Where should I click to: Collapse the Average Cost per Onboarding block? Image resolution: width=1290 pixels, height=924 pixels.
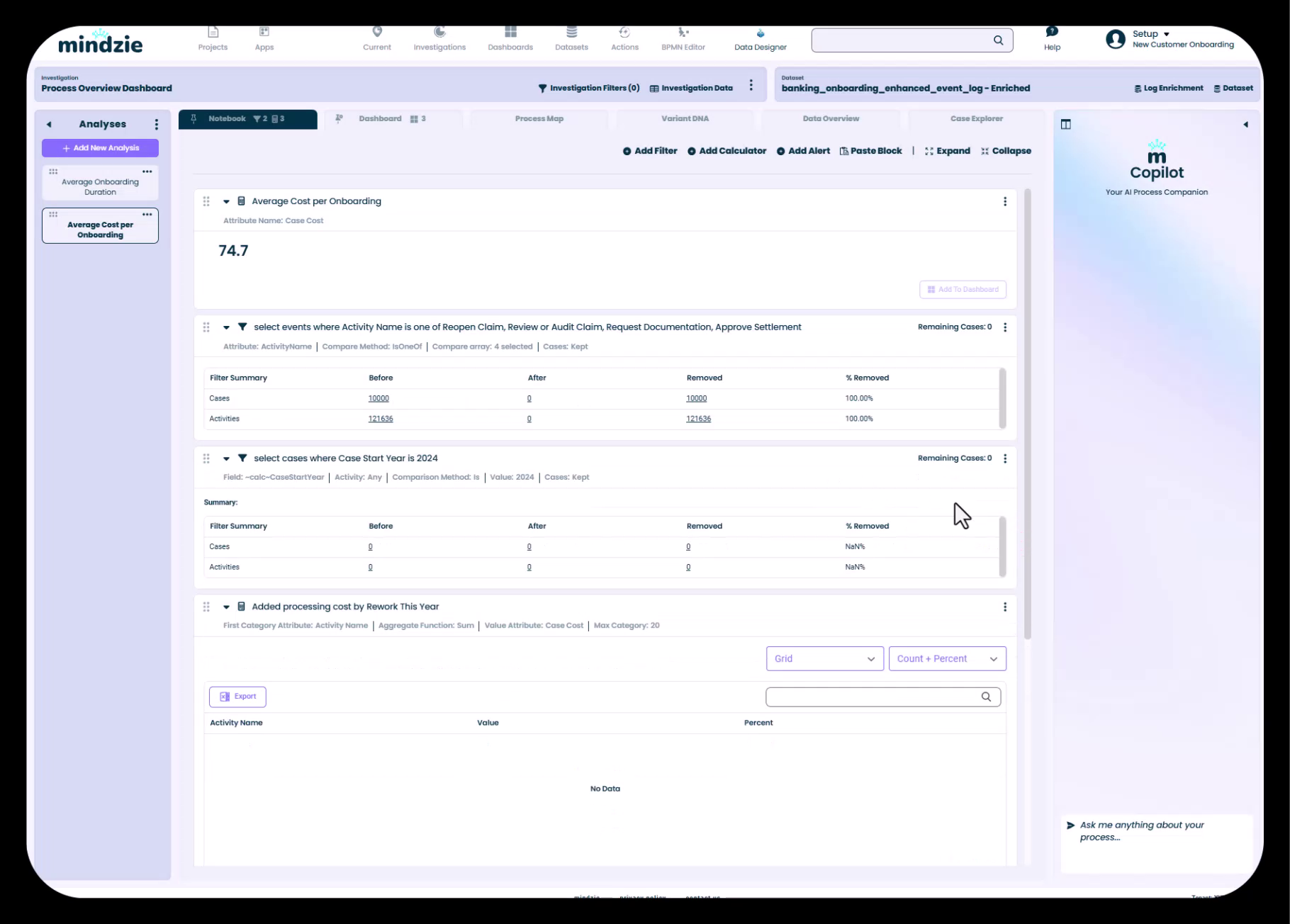coord(226,202)
